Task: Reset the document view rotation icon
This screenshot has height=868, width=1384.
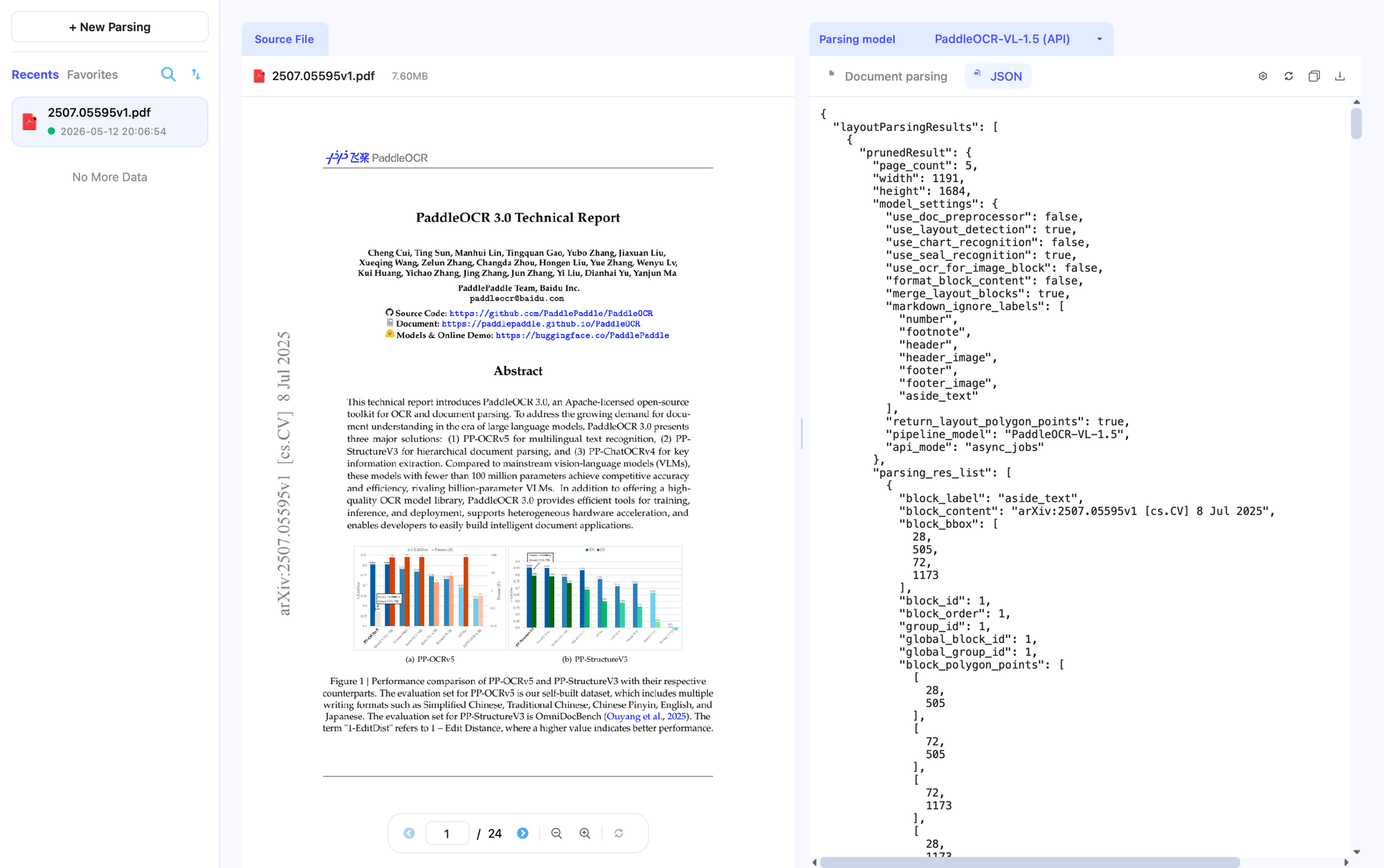Action: point(619,833)
